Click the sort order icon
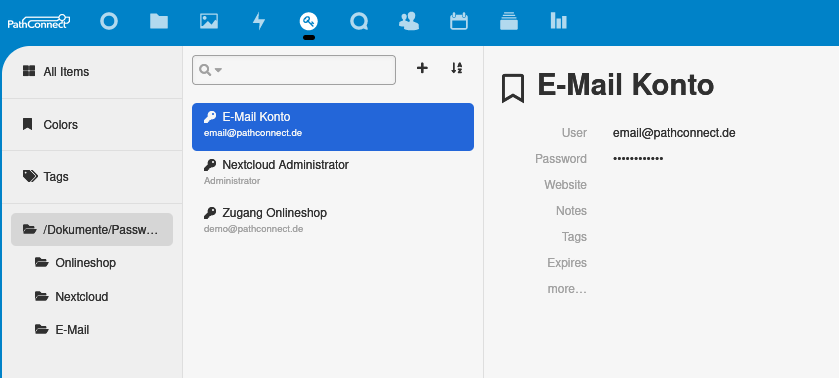The height and width of the screenshot is (378, 839). pos(456,68)
